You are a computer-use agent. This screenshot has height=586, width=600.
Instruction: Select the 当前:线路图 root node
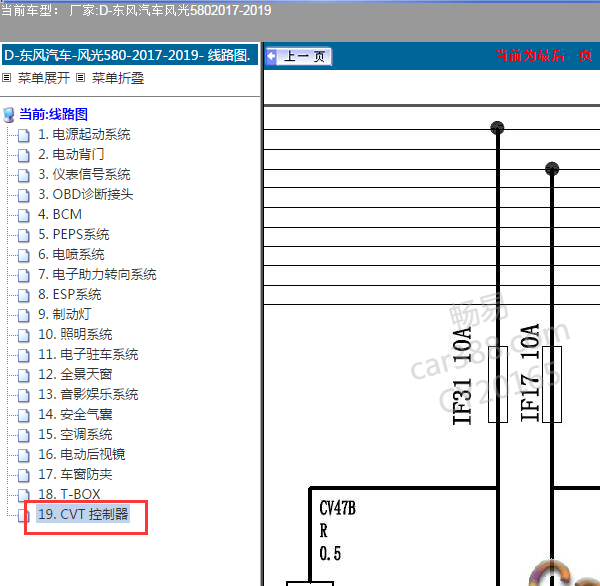[x=53, y=114]
